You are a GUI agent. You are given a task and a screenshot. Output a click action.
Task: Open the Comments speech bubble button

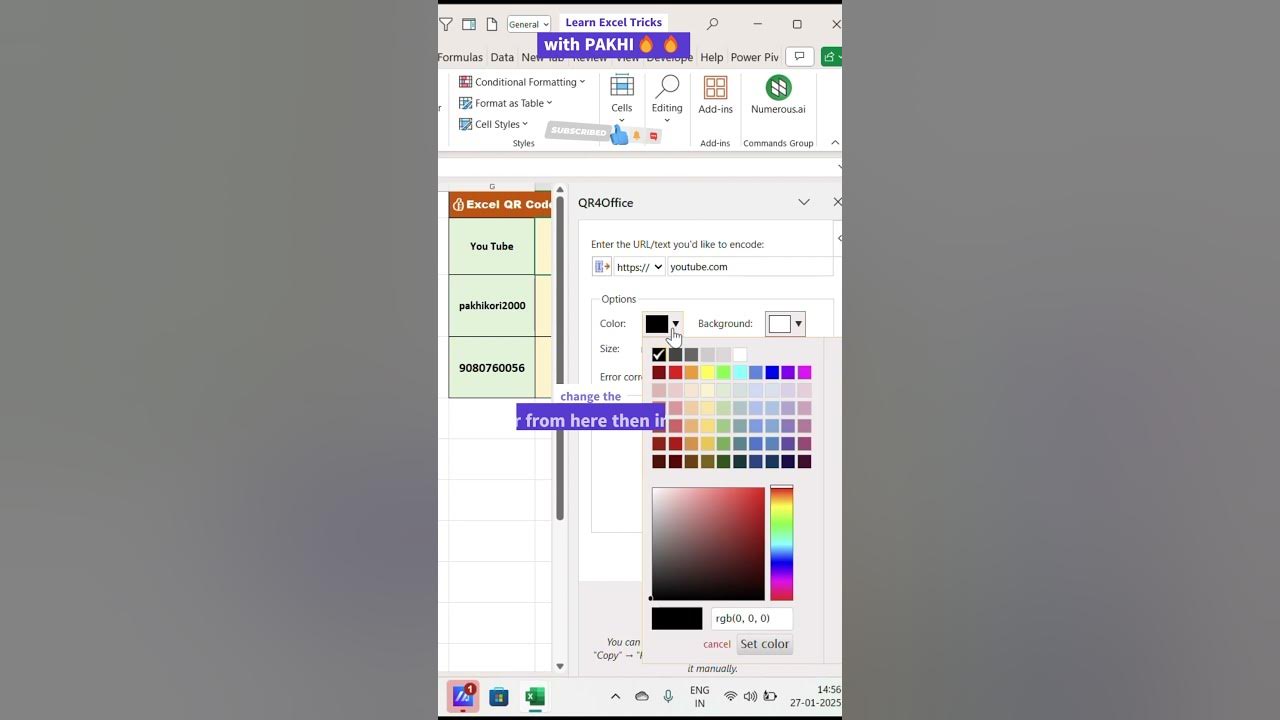coord(798,57)
